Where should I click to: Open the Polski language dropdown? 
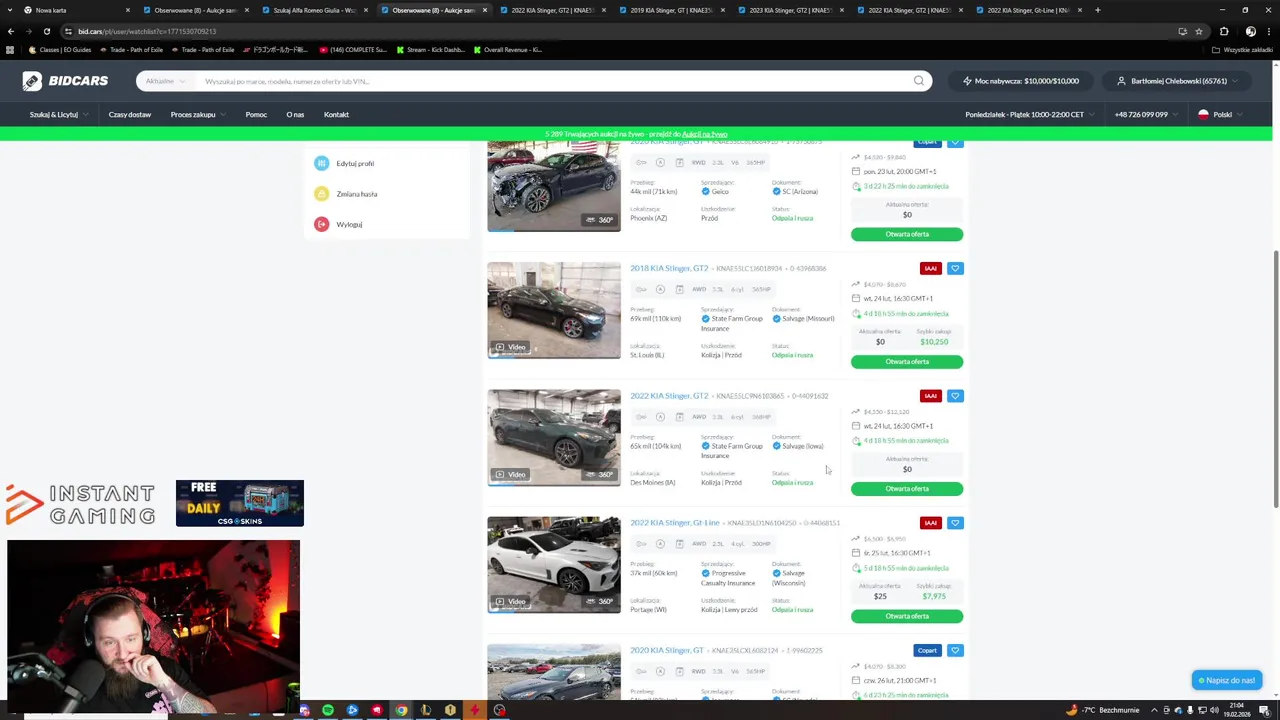1222,114
